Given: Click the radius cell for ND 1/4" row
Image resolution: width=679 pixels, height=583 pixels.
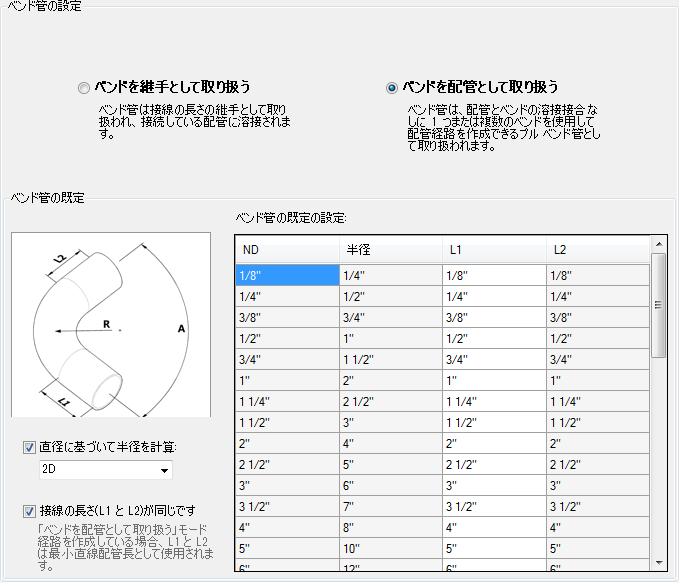Looking at the screenshot, I should [x=391, y=296].
